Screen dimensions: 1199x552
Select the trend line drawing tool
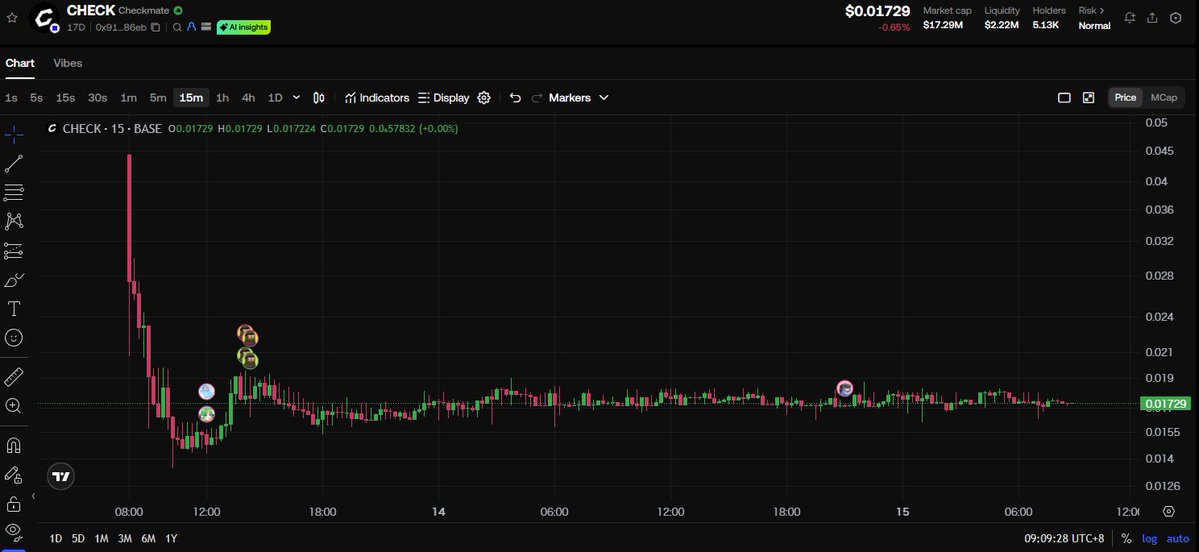(x=14, y=164)
